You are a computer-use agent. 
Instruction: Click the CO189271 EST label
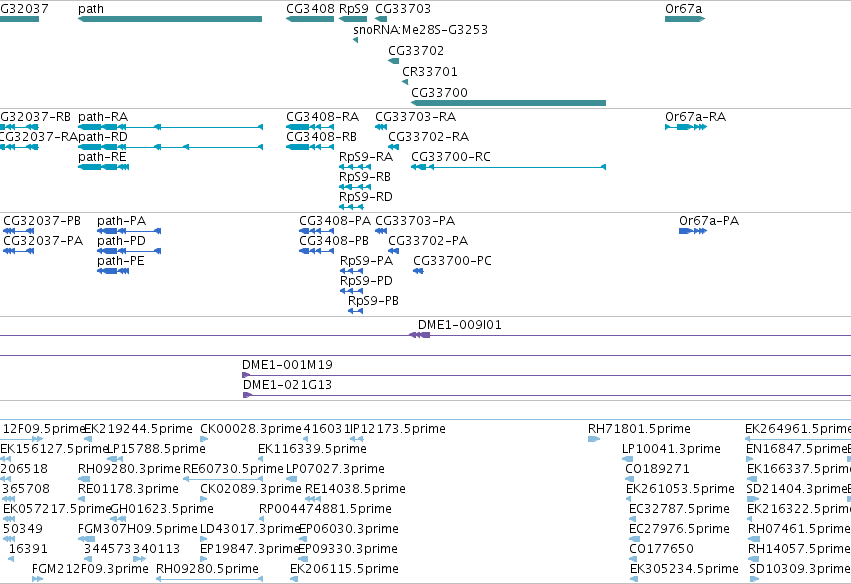(657, 469)
